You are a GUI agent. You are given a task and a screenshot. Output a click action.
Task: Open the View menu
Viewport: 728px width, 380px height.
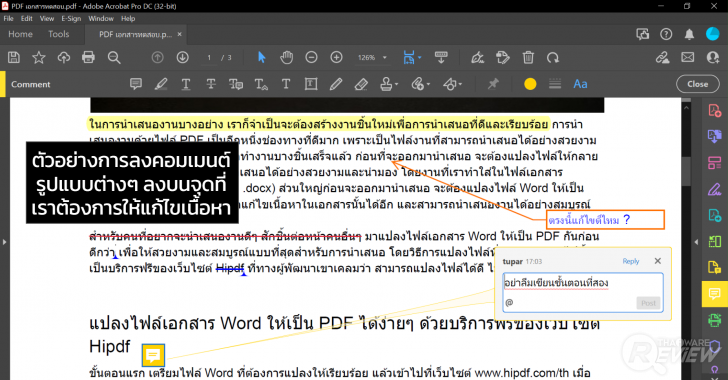pyautogui.click(x=47, y=19)
